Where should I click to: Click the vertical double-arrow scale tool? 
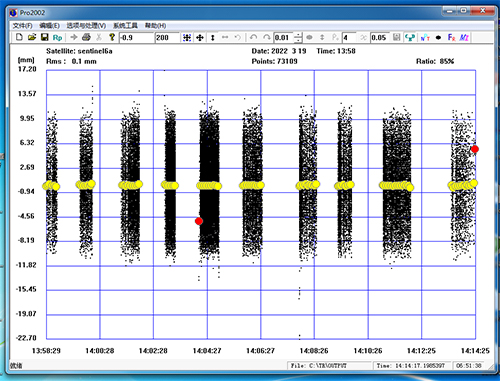coord(212,38)
